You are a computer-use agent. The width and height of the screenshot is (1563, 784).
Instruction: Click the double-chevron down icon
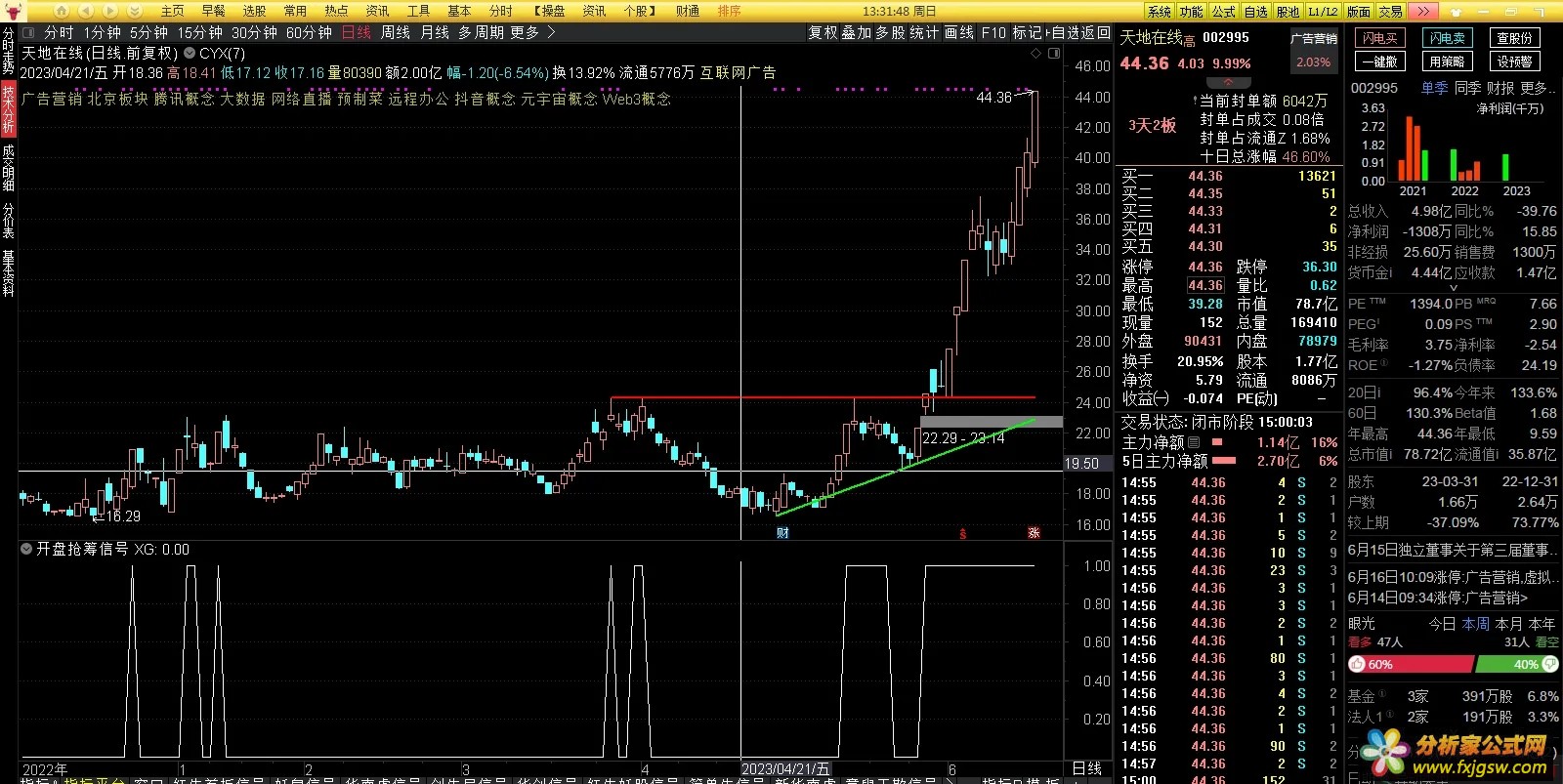pyautogui.click(x=134, y=11)
